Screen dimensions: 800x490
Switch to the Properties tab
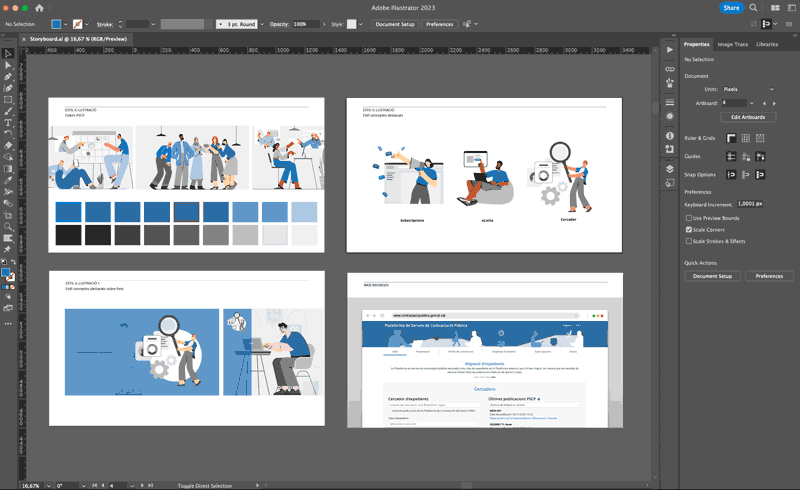click(x=696, y=44)
